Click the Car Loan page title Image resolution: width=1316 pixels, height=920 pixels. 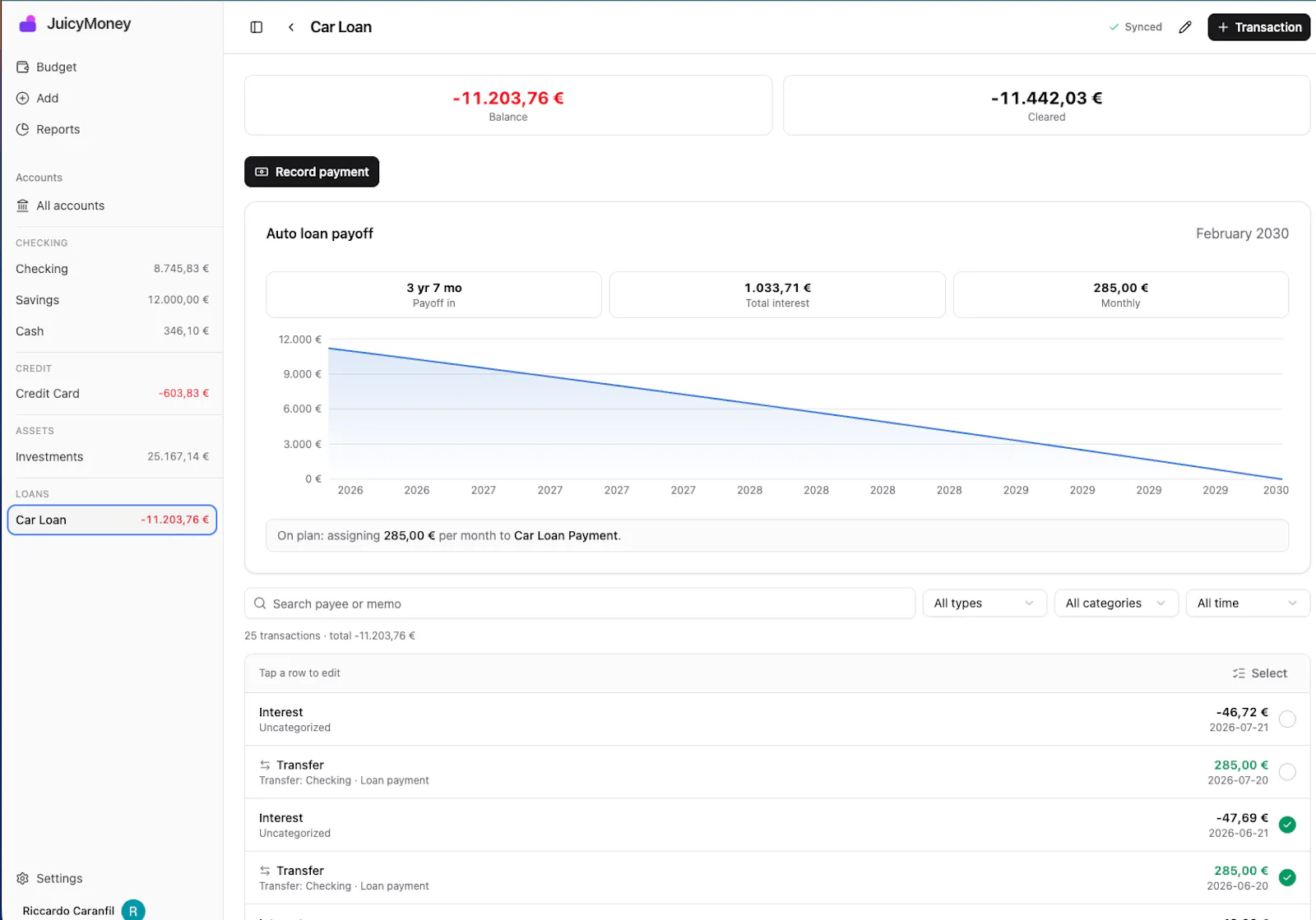[x=341, y=27]
